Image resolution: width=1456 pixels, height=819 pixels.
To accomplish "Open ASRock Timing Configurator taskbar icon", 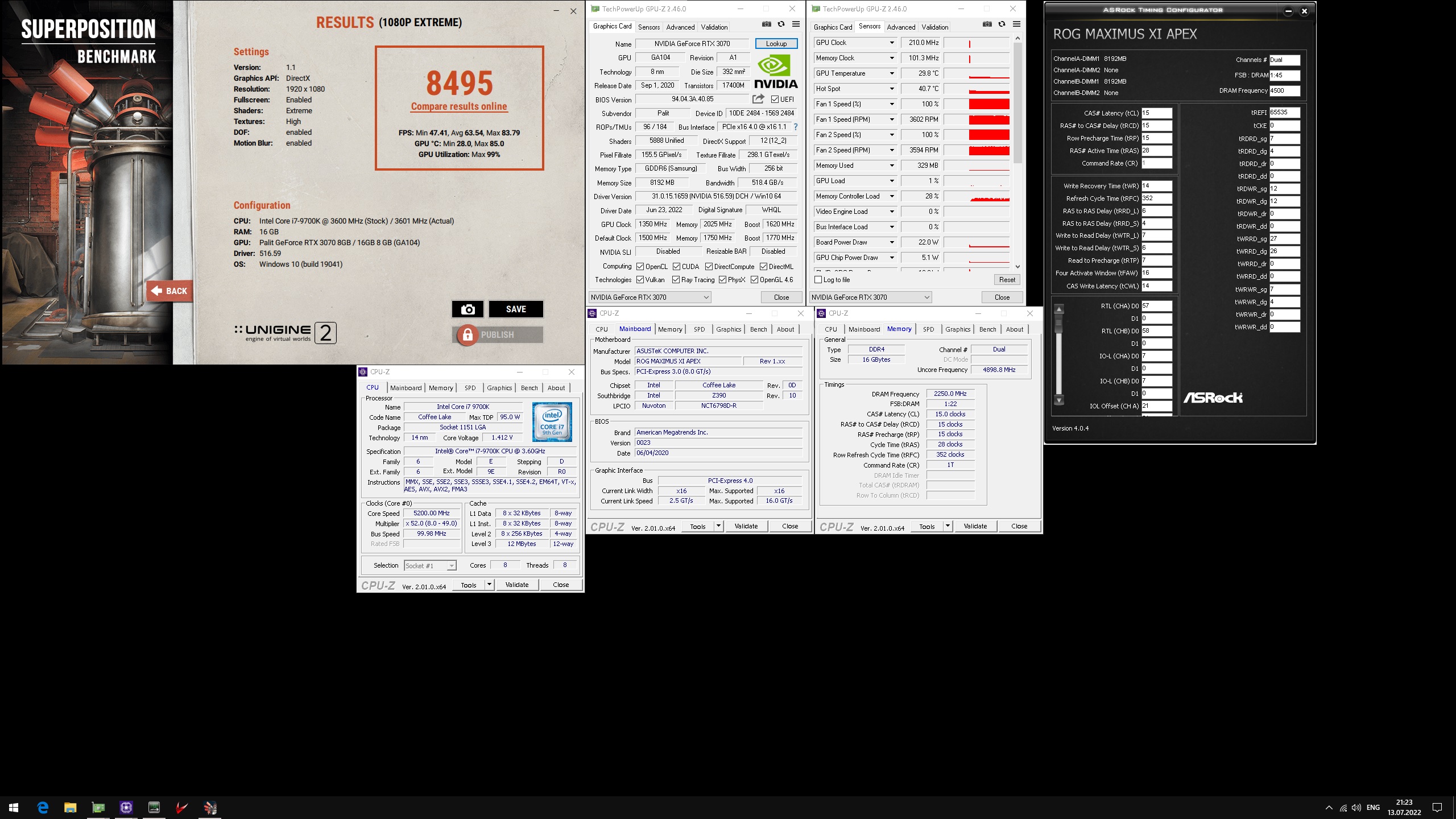I will click(x=154, y=807).
